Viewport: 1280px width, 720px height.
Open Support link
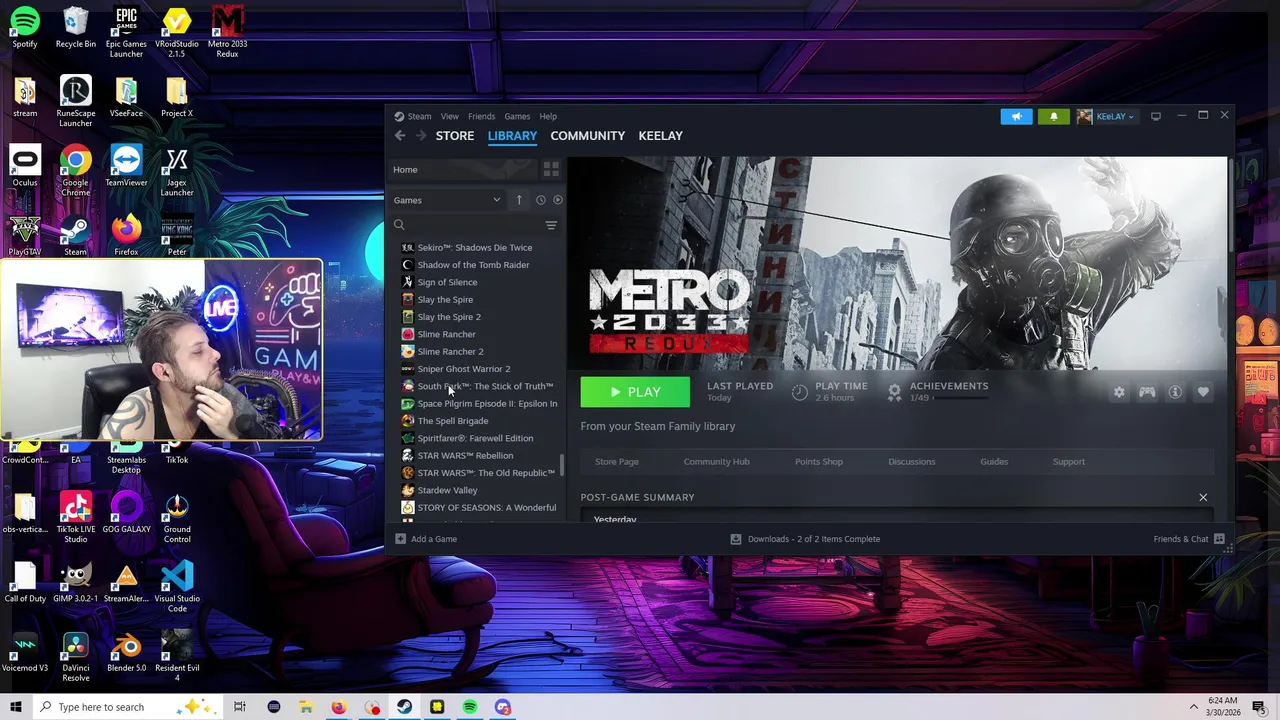tap(1068, 462)
